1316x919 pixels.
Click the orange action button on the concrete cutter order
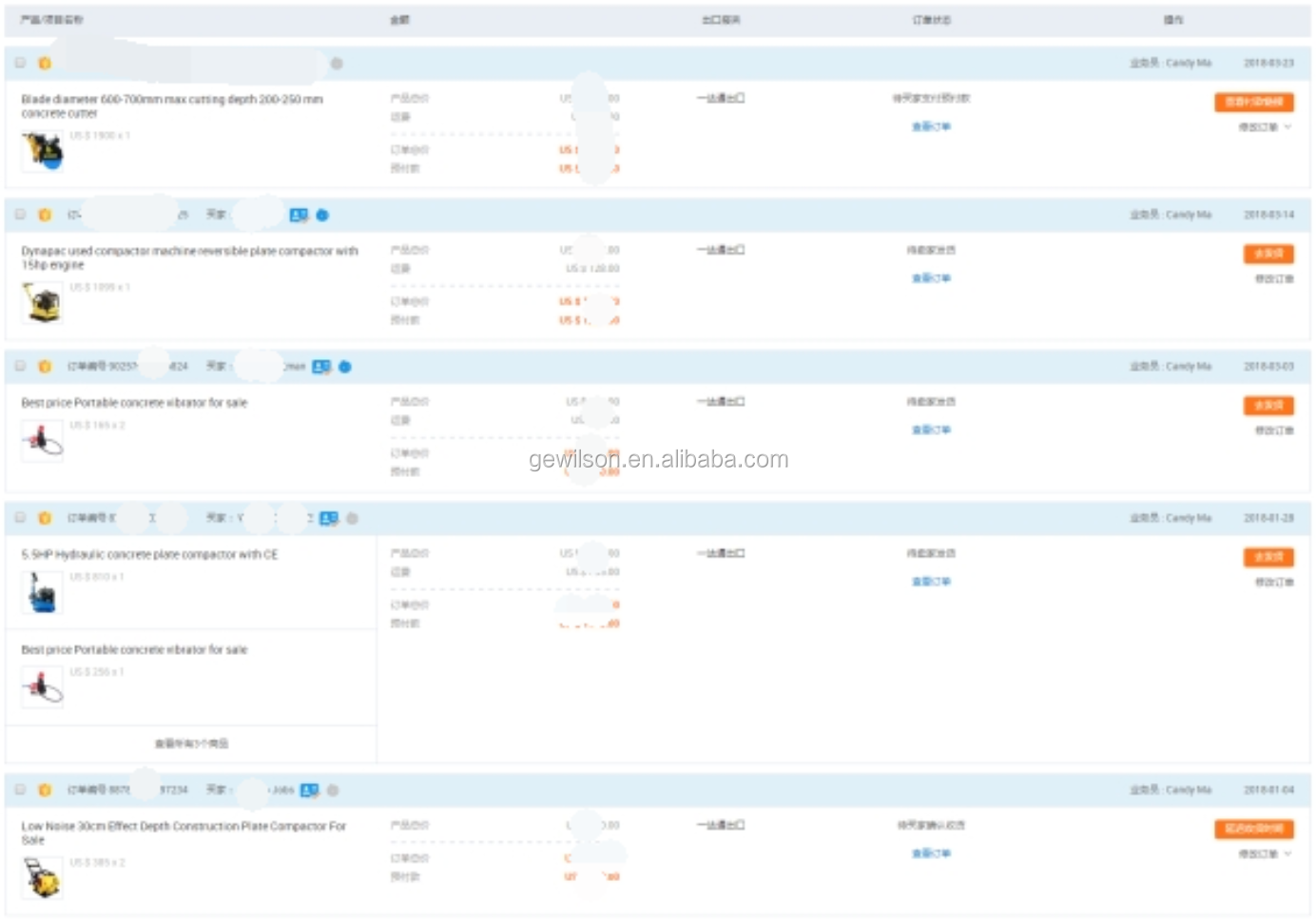[1253, 102]
